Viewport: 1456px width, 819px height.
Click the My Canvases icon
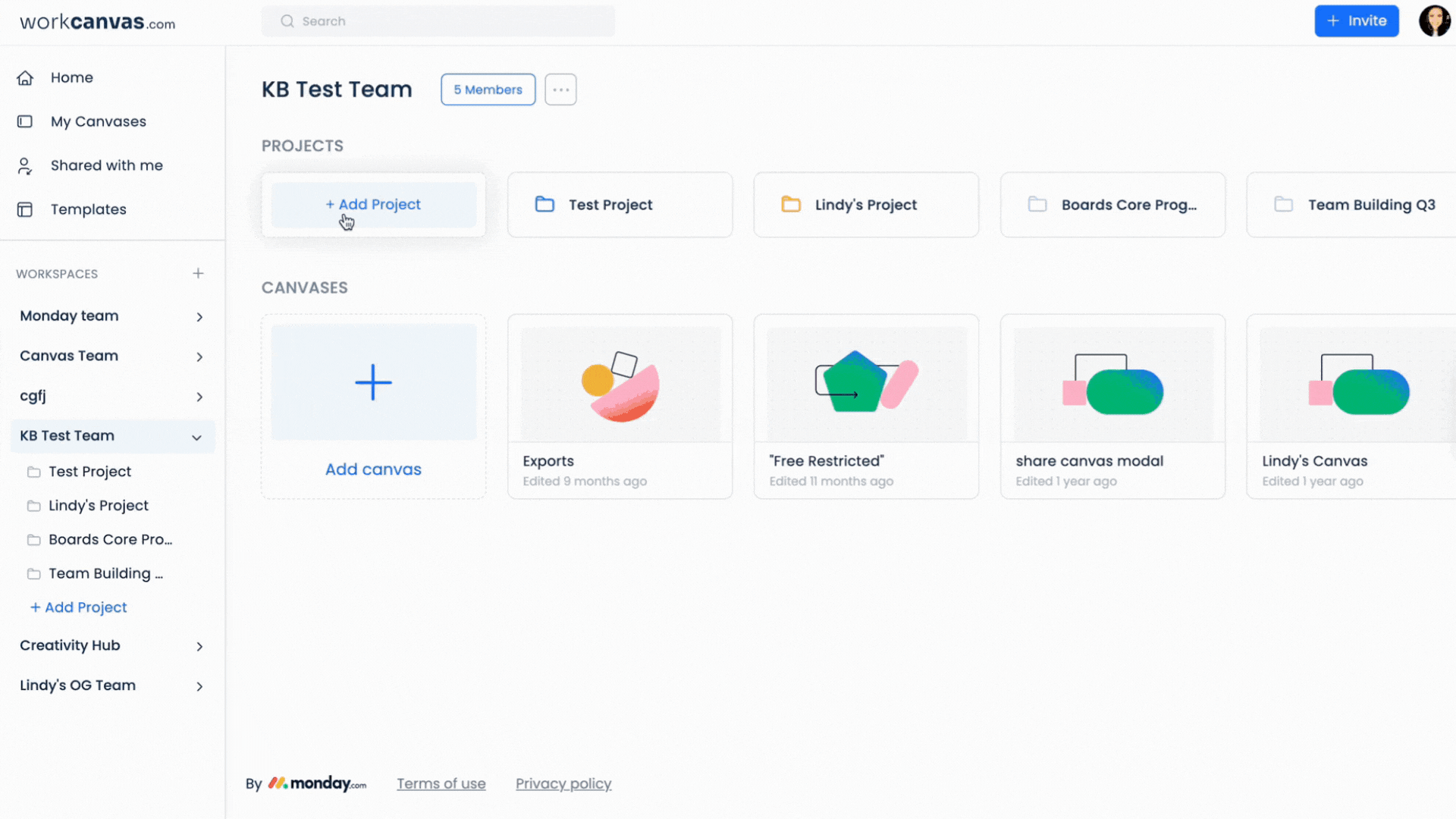coord(25,121)
